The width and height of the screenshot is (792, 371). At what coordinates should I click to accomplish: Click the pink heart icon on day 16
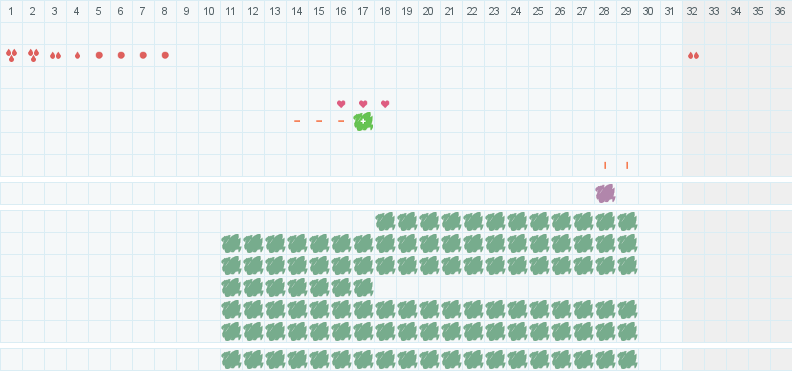pos(341,104)
